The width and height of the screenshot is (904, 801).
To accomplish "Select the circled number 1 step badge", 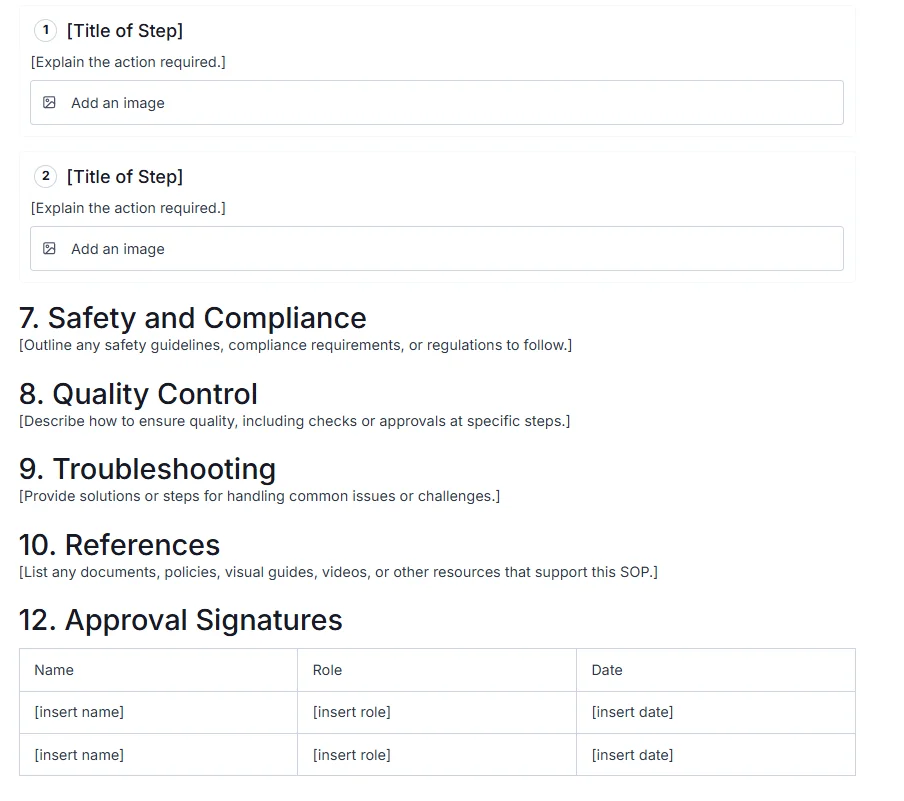I will click(45, 31).
